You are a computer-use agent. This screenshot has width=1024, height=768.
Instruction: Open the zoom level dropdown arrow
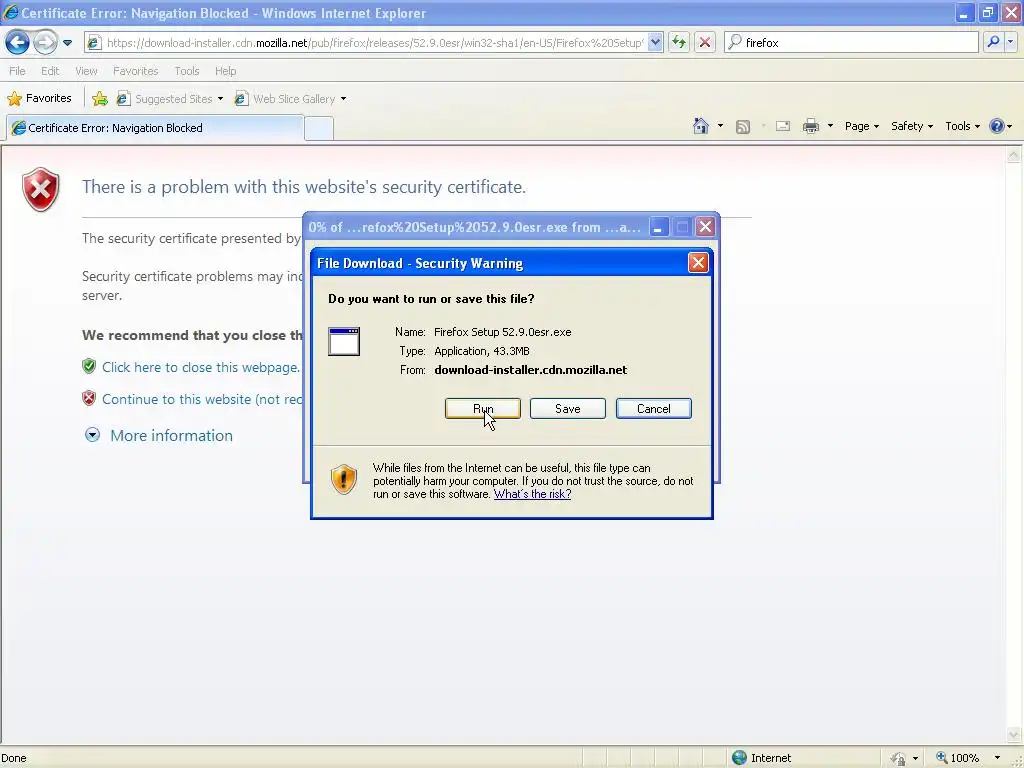(x=997, y=758)
